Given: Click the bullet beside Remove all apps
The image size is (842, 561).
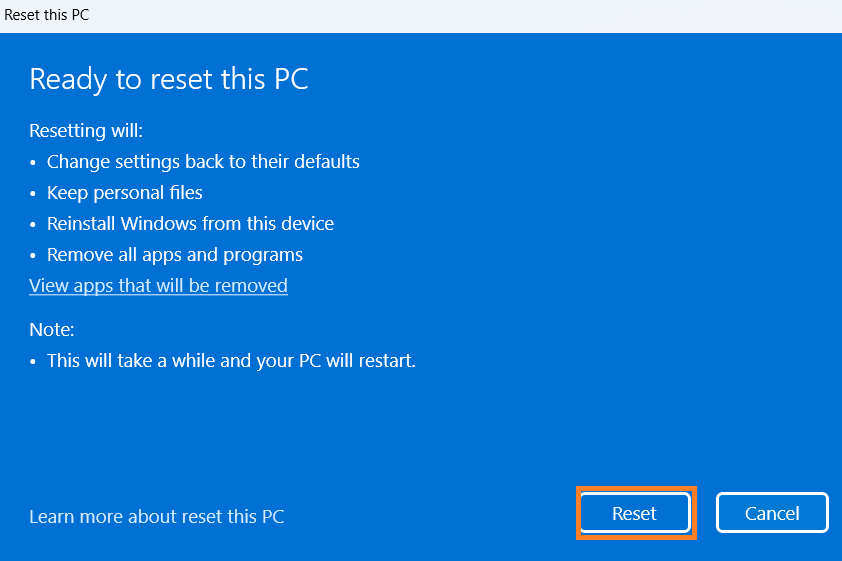Looking at the screenshot, I should (34, 255).
